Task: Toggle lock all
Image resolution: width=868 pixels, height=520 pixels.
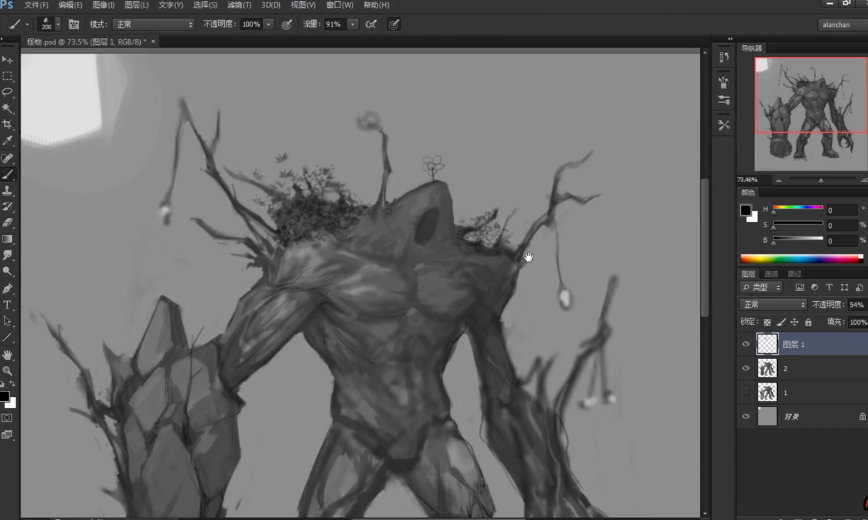Action: [808, 322]
